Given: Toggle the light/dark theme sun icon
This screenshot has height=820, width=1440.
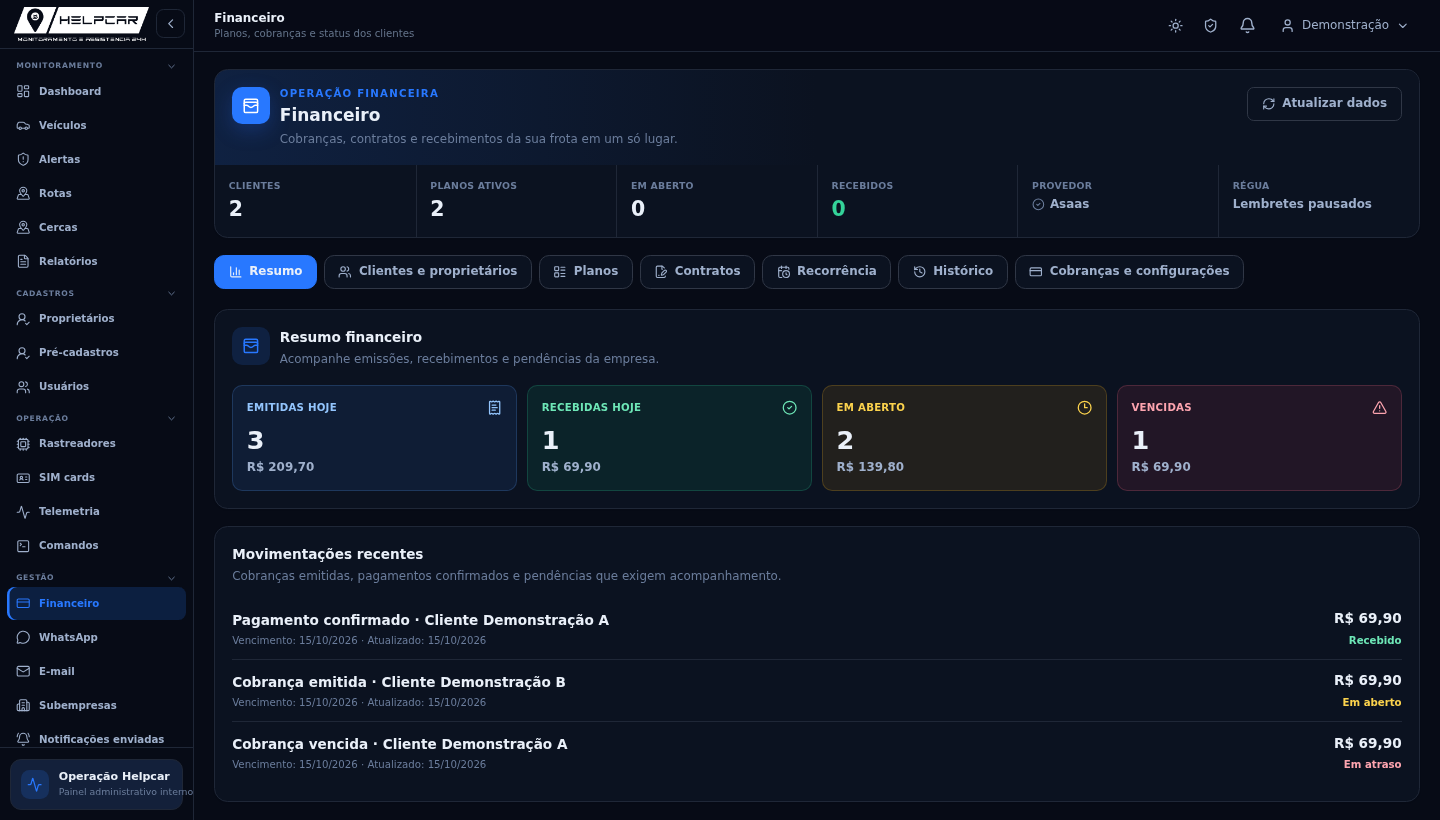Looking at the screenshot, I should point(1175,25).
